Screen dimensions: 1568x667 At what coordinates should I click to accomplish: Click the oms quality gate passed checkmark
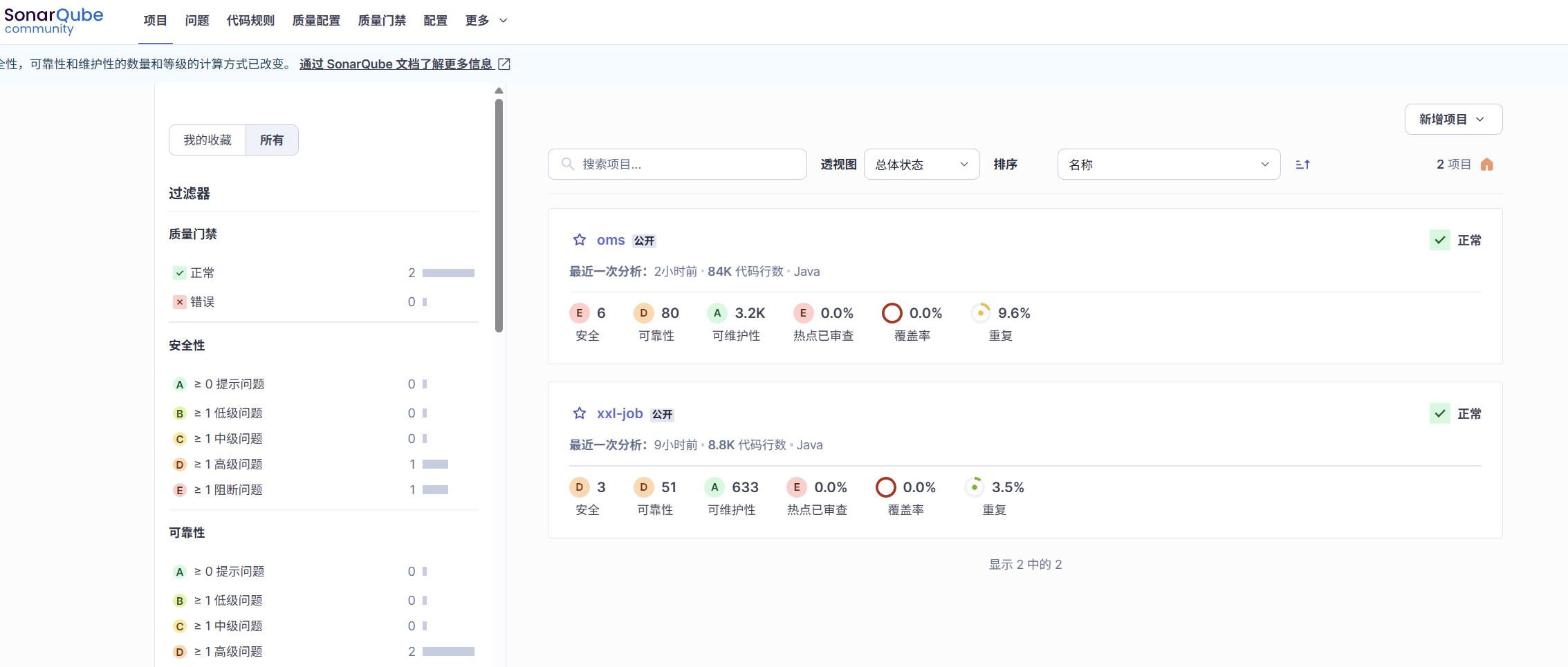[1440, 240]
